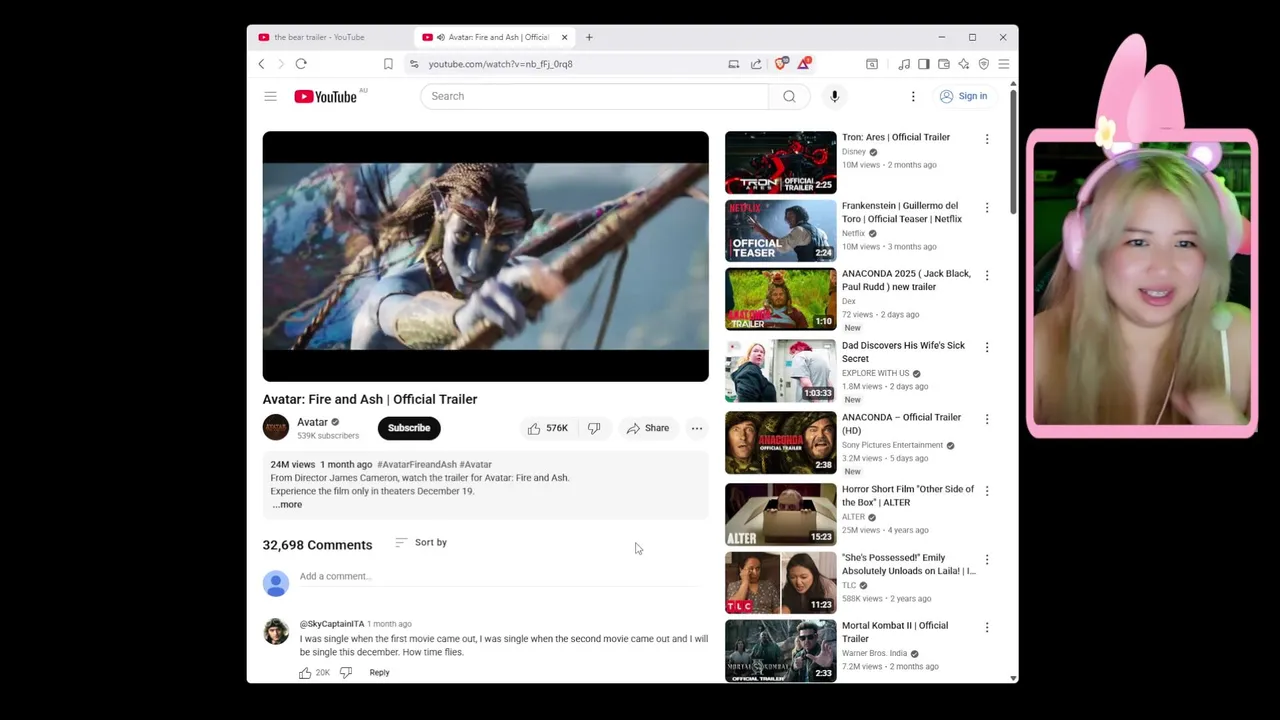Open options for Frankenstein teaser
The image size is (1280, 720).
tap(987, 207)
